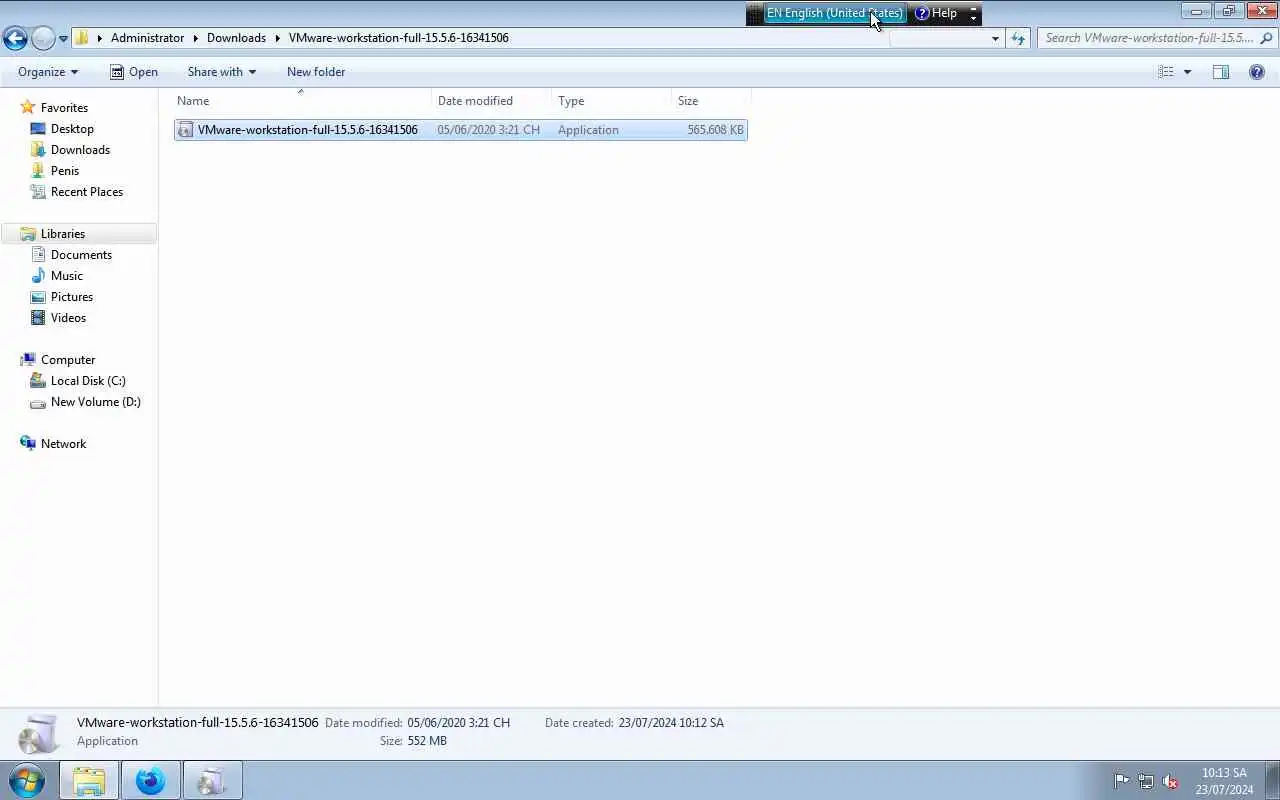
Task: Click the file size 565.608 KB
Action: click(x=715, y=130)
